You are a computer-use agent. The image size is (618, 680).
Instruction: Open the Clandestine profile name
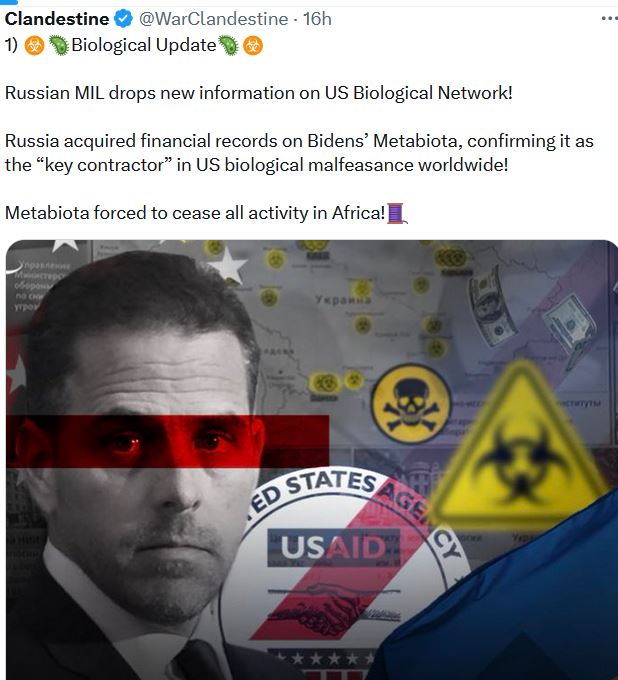(57, 19)
